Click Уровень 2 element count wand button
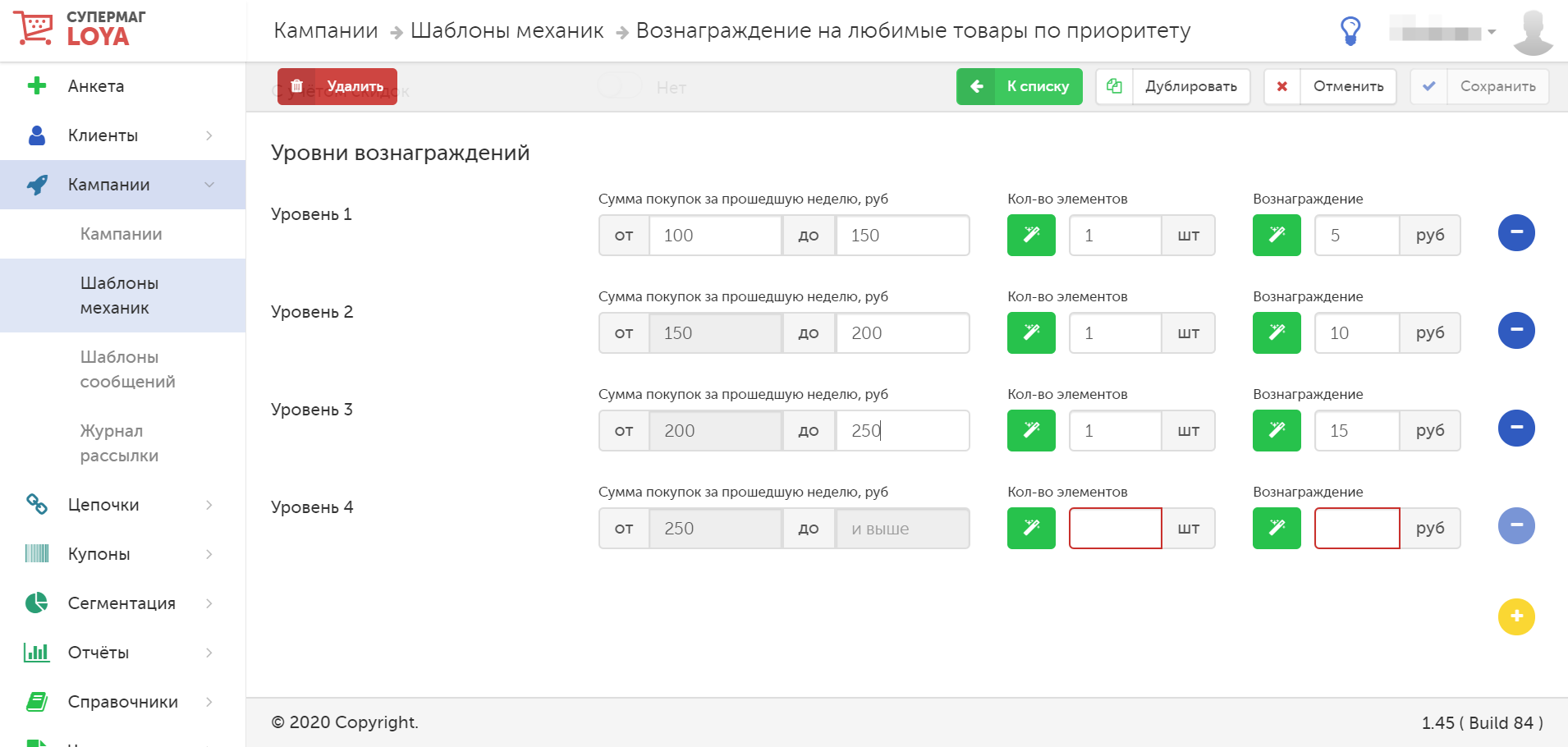The width and height of the screenshot is (1568, 747). [x=1031, y=332]
